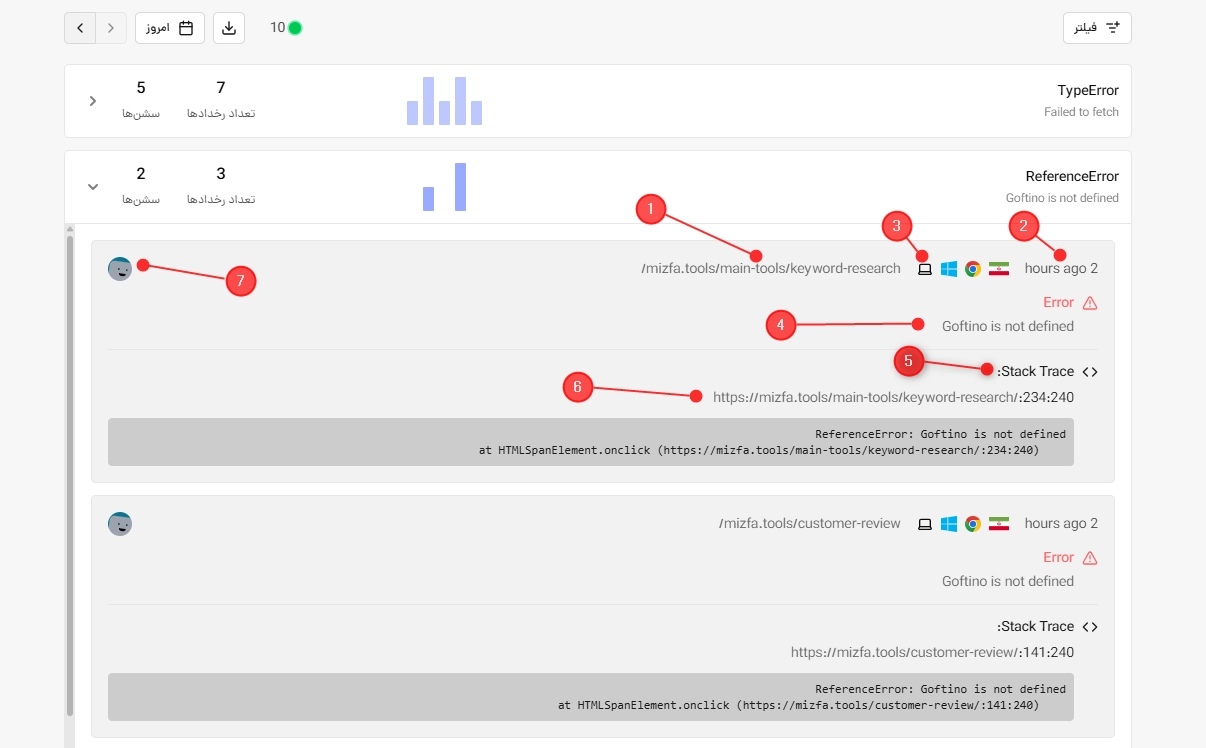The image size is (1206, 748).
Task: Click the TypeError bar chart
Action: pyautogui.click(x=445, y=101)
